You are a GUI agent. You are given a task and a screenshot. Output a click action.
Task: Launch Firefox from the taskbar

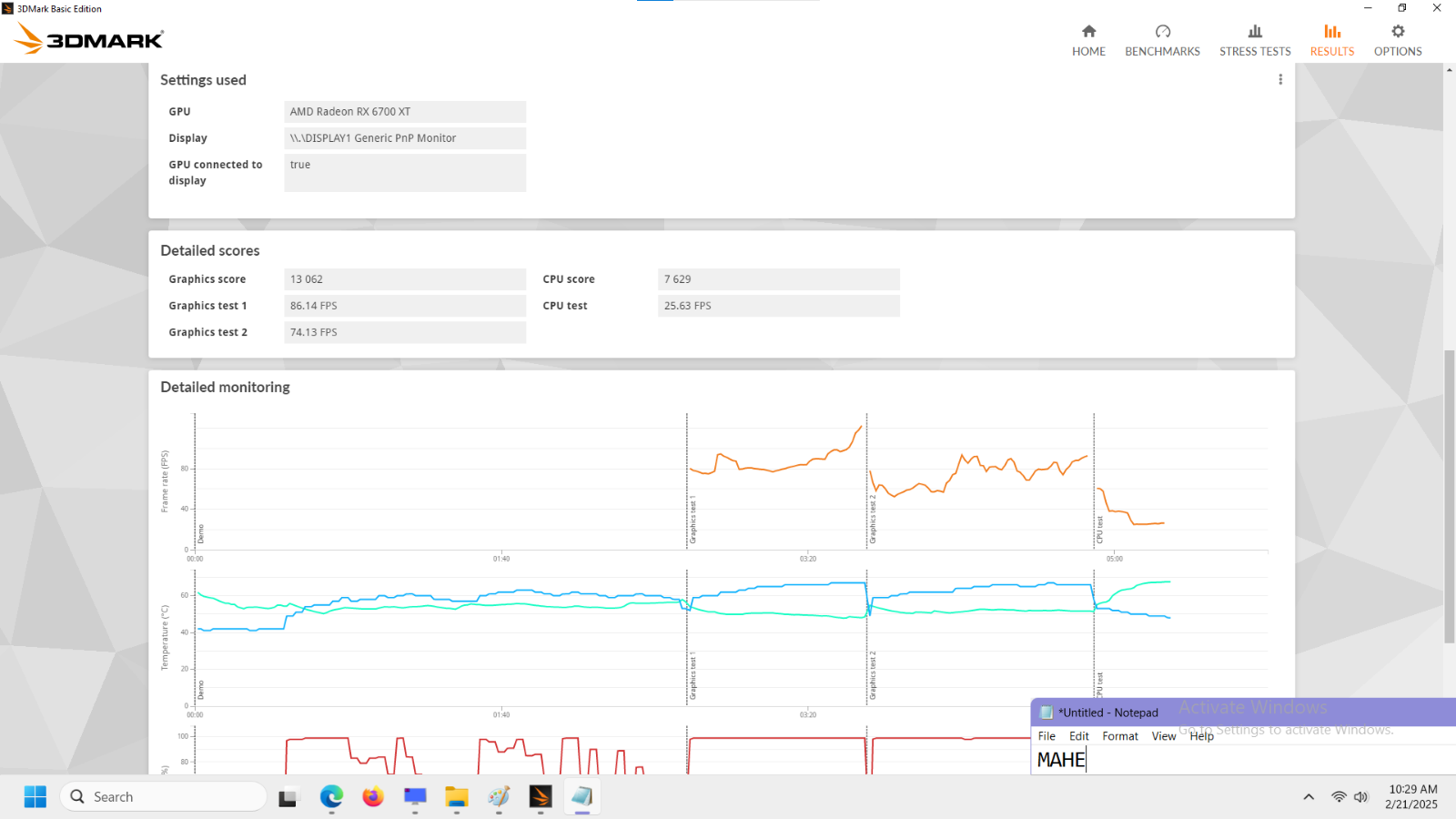[x=373, y=797]
